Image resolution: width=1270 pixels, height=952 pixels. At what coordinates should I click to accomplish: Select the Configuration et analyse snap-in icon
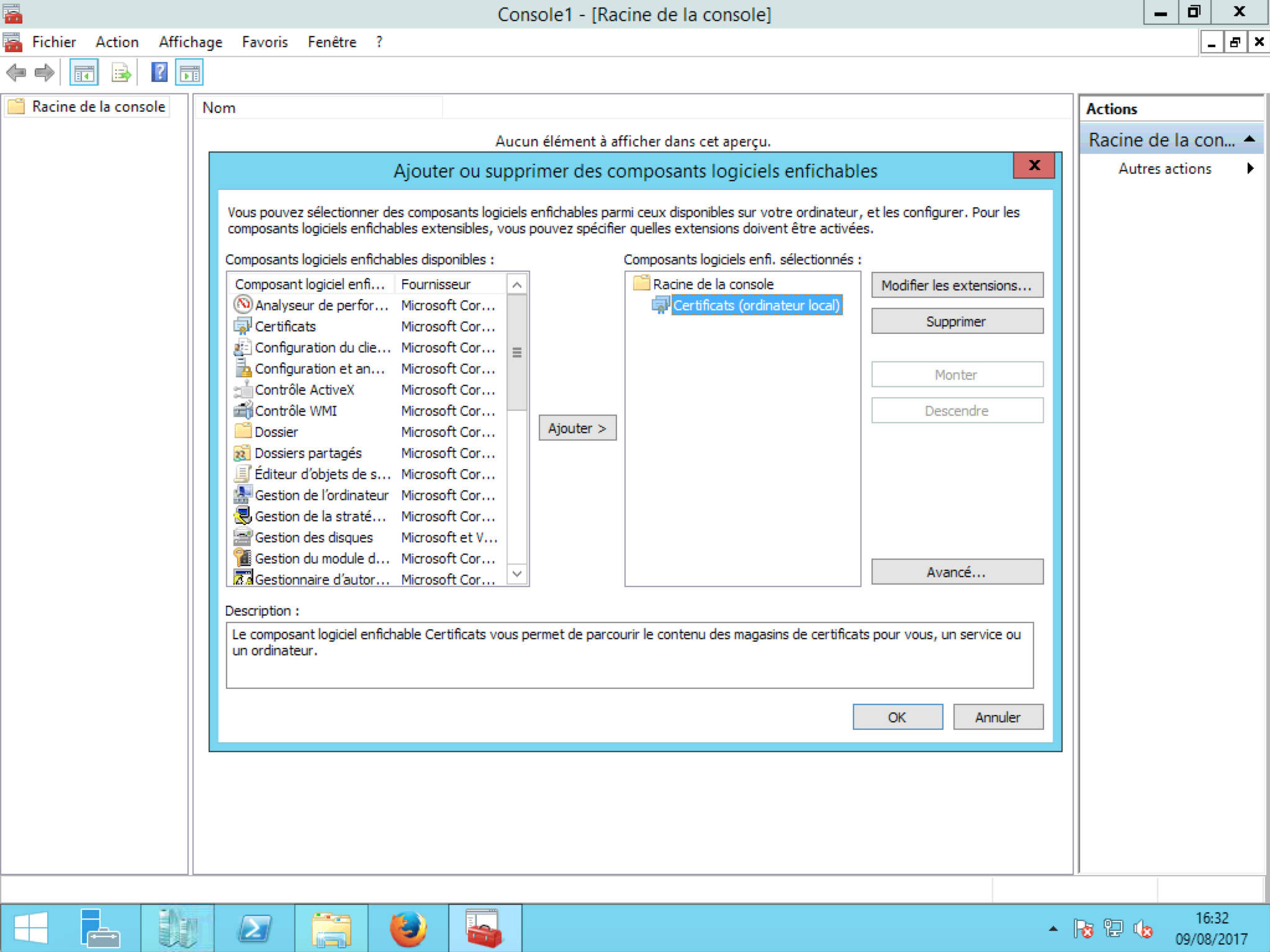click(243, 368)
